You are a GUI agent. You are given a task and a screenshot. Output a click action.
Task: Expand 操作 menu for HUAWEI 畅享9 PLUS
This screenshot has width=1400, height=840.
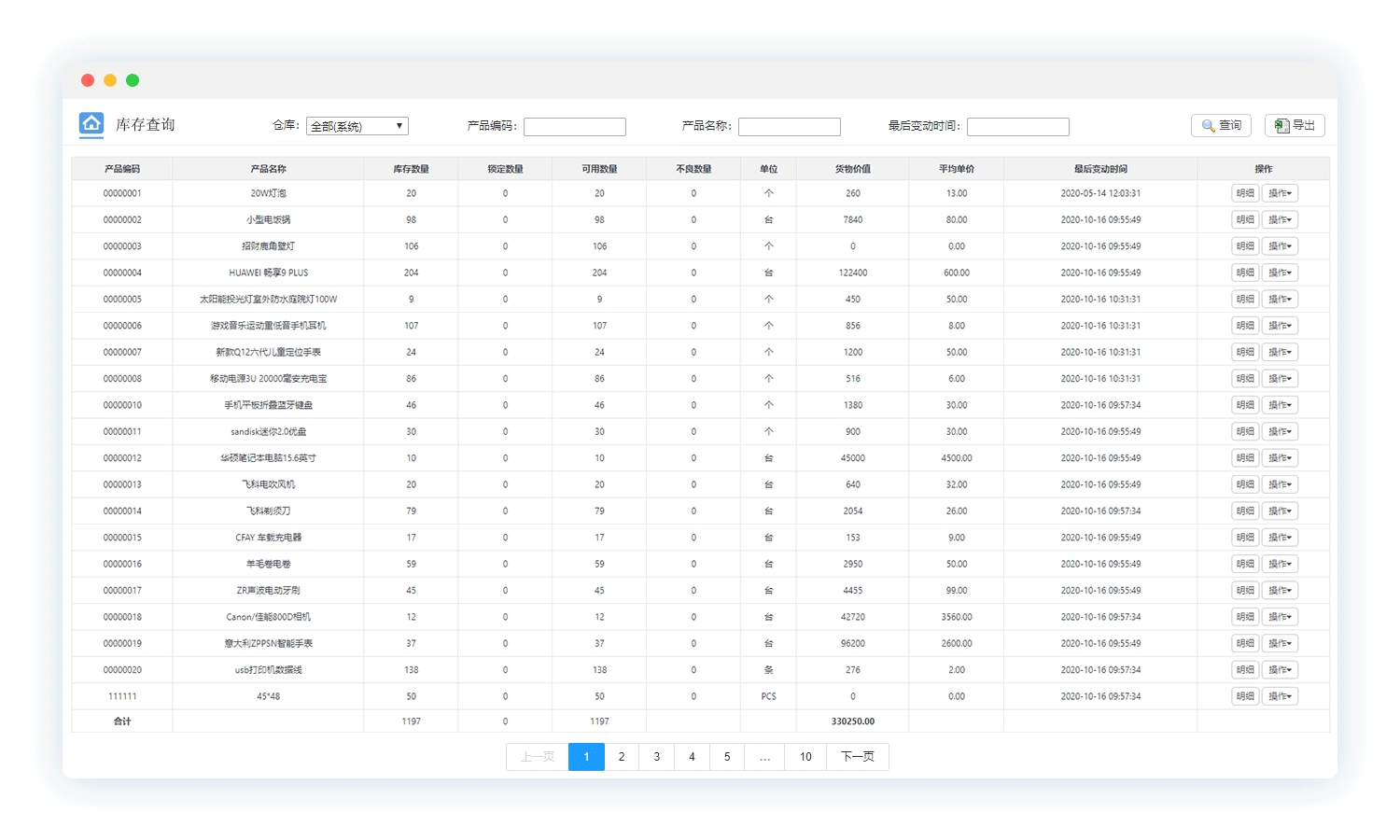(1280, 273)
